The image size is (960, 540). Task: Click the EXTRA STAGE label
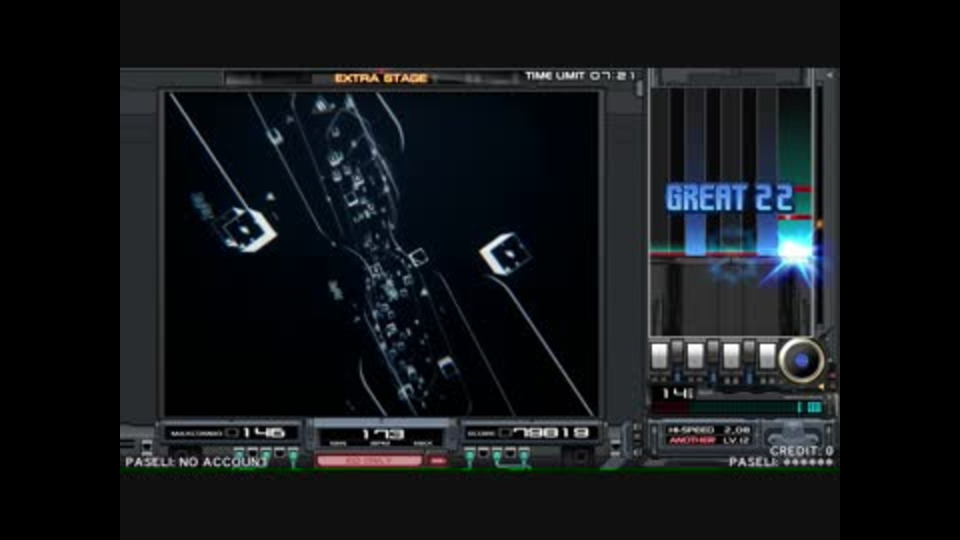click(x=381, y=78)
